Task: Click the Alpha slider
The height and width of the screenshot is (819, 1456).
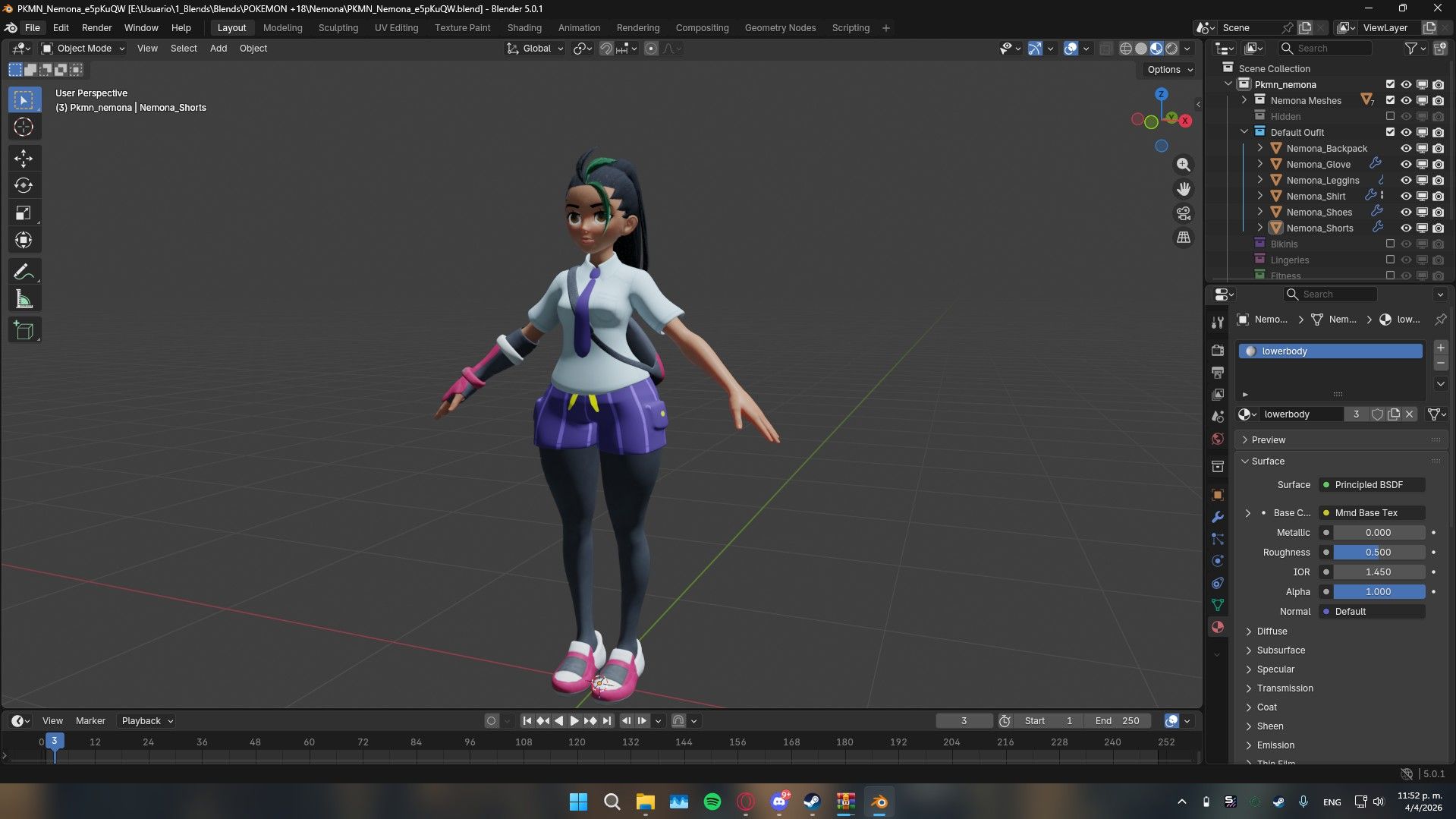Action: [x=1379, y=592]
